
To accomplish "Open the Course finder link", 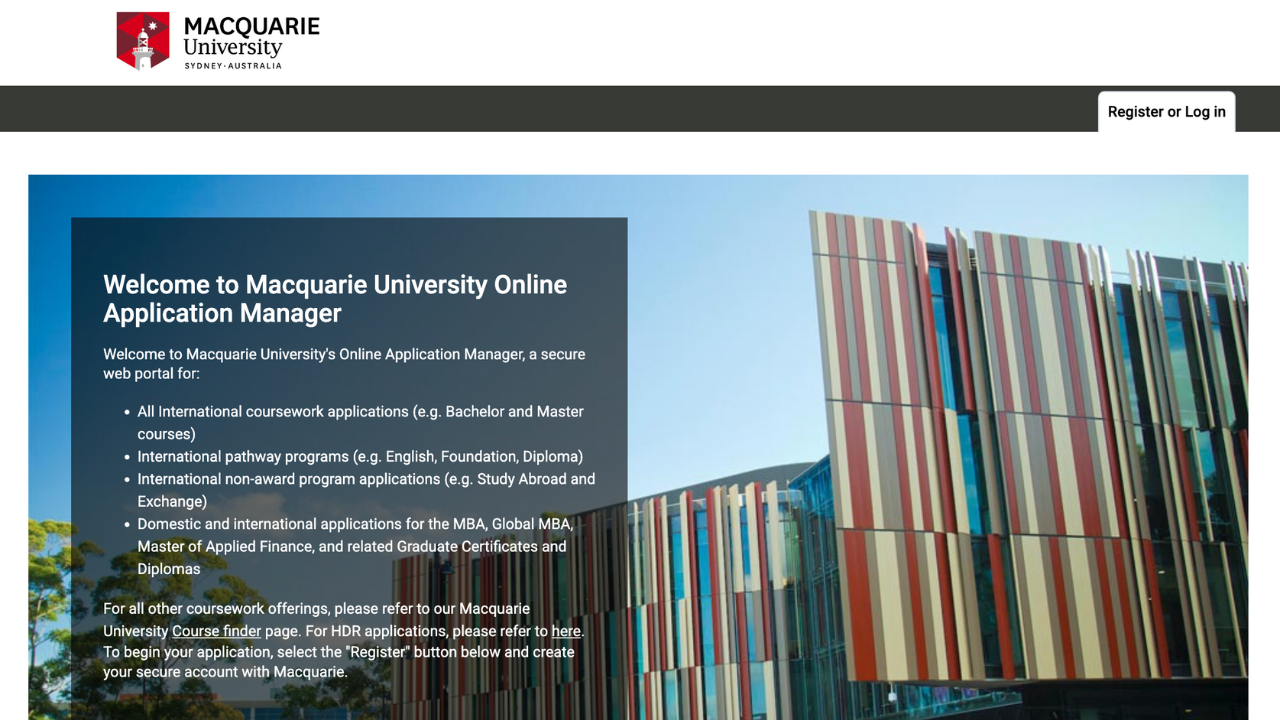I will click(x=216, y=631).
